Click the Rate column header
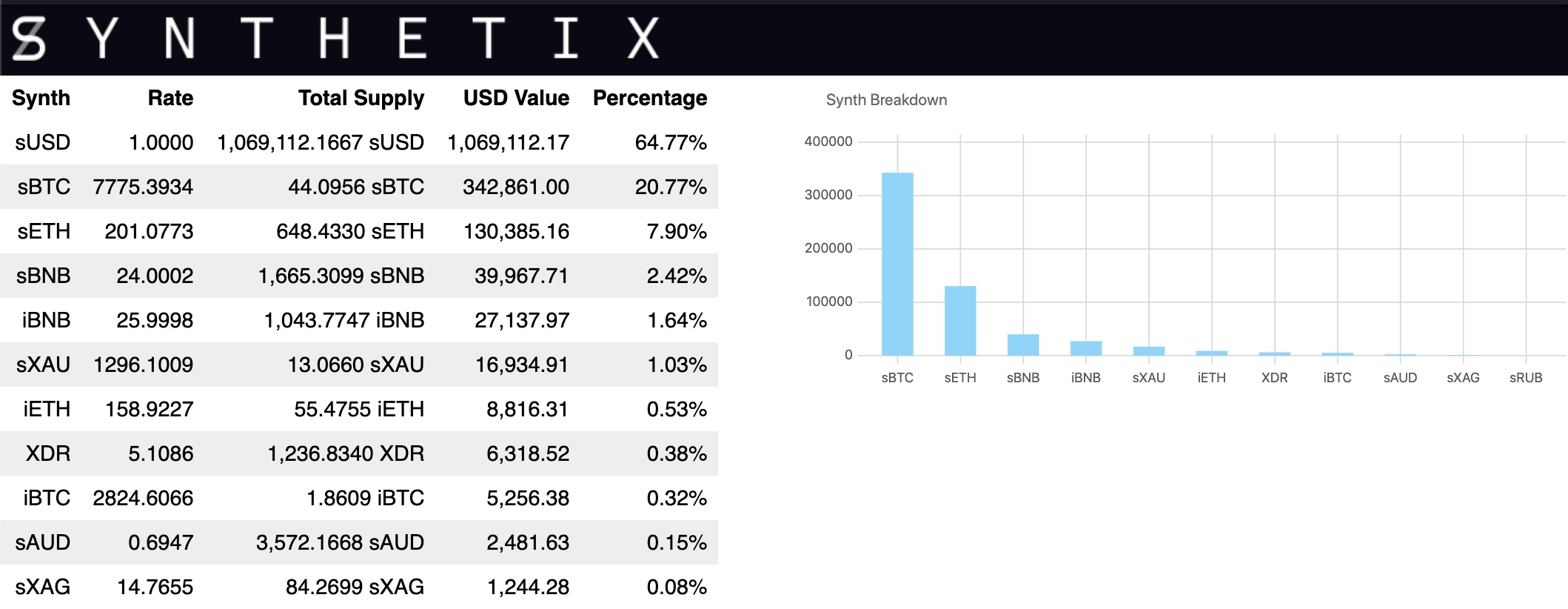The image size is (1568, 609). 170,98
